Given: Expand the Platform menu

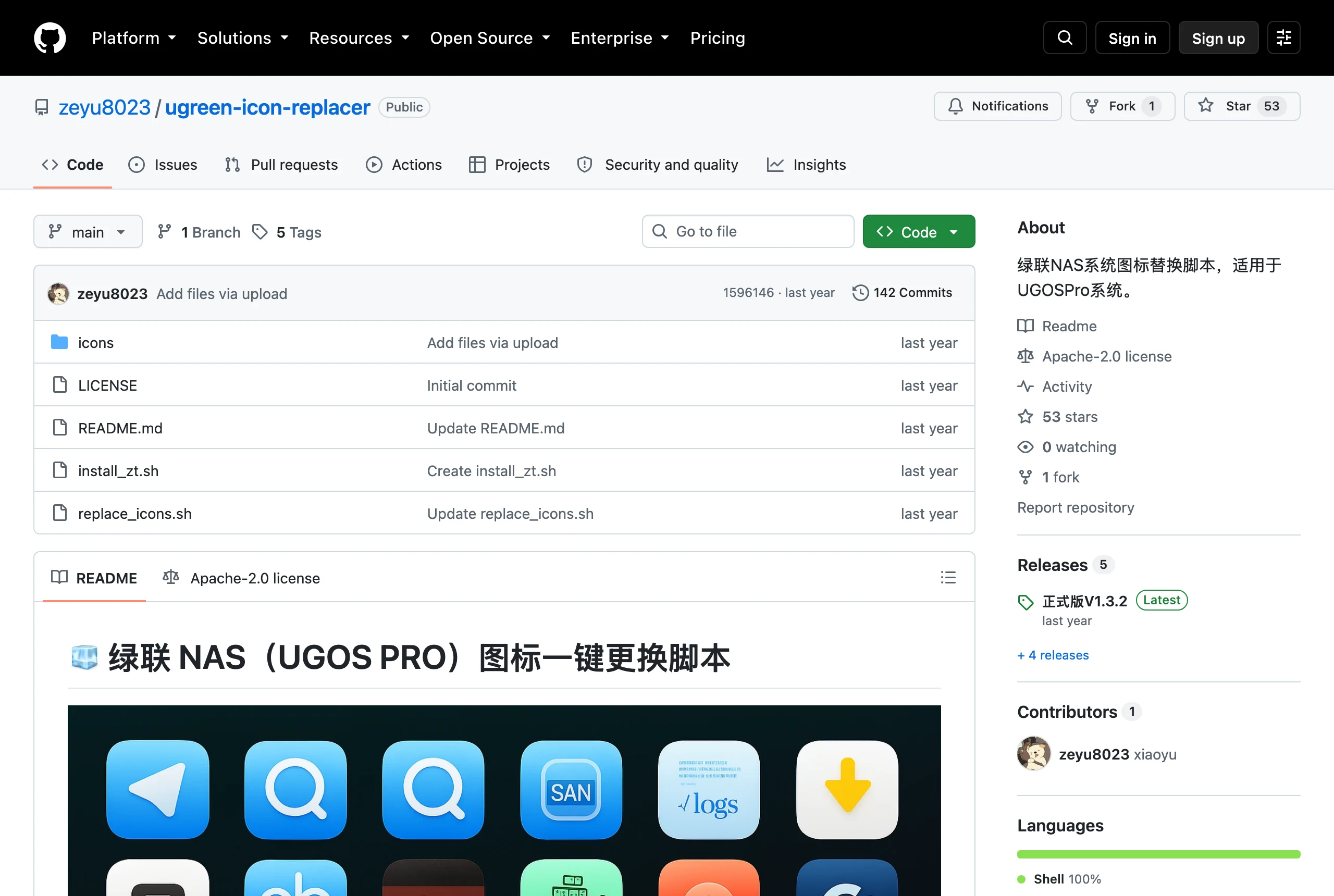Looking at the screenshot, I should point(134,38).
